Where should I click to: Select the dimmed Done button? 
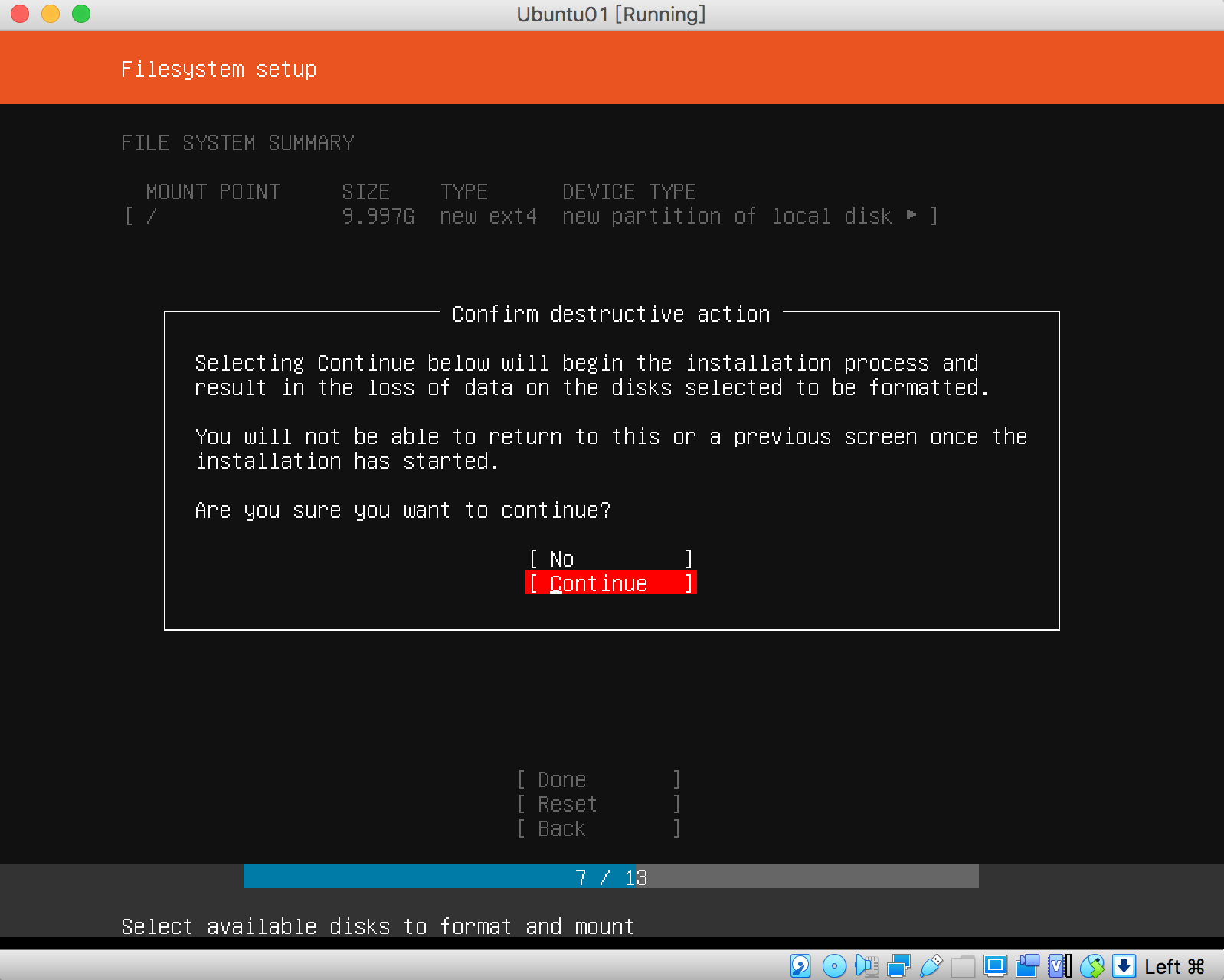(599, 779)
